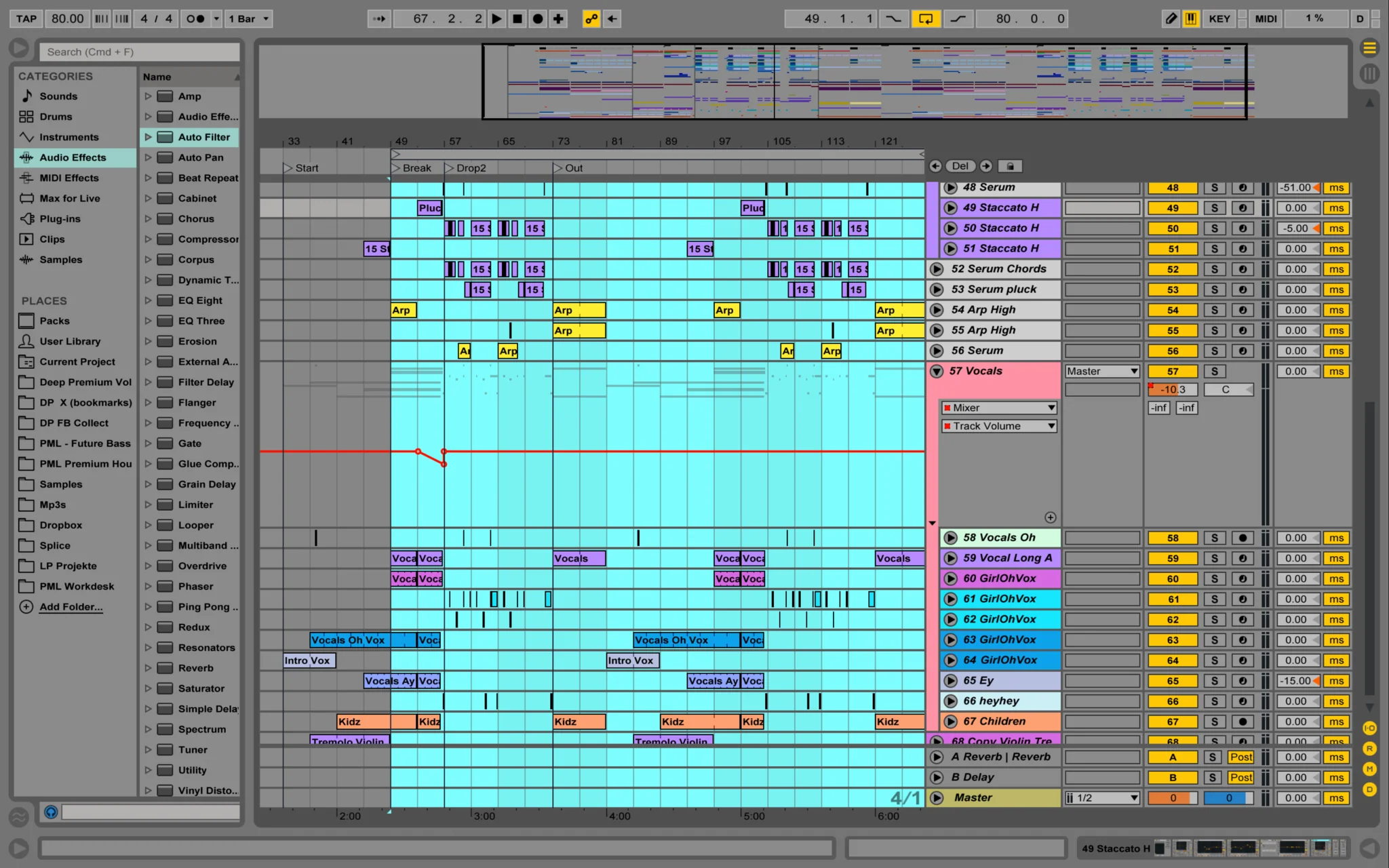Enable the Punch-Out switch
This screenshot has width=1389, height=868.
click(958, 19)
